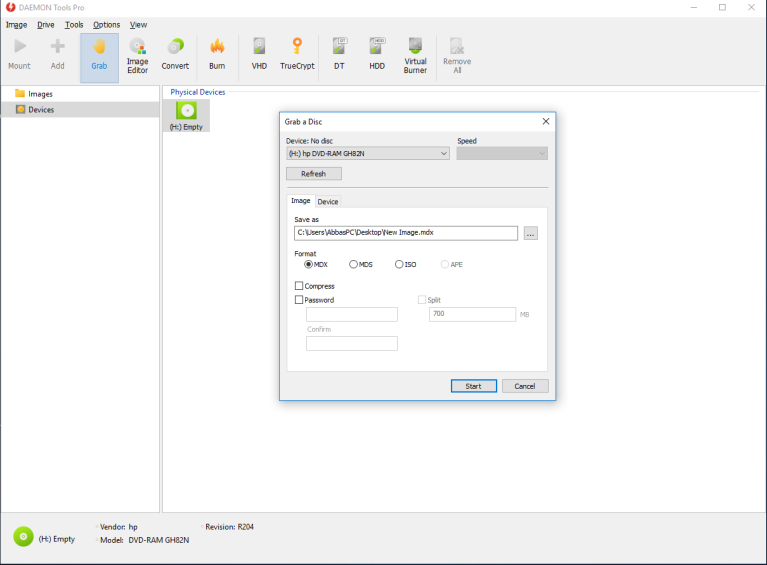Open the TrueCrypt tool
Image resolution: width=767 pixels, height=565 pixels.
(297, 55)
